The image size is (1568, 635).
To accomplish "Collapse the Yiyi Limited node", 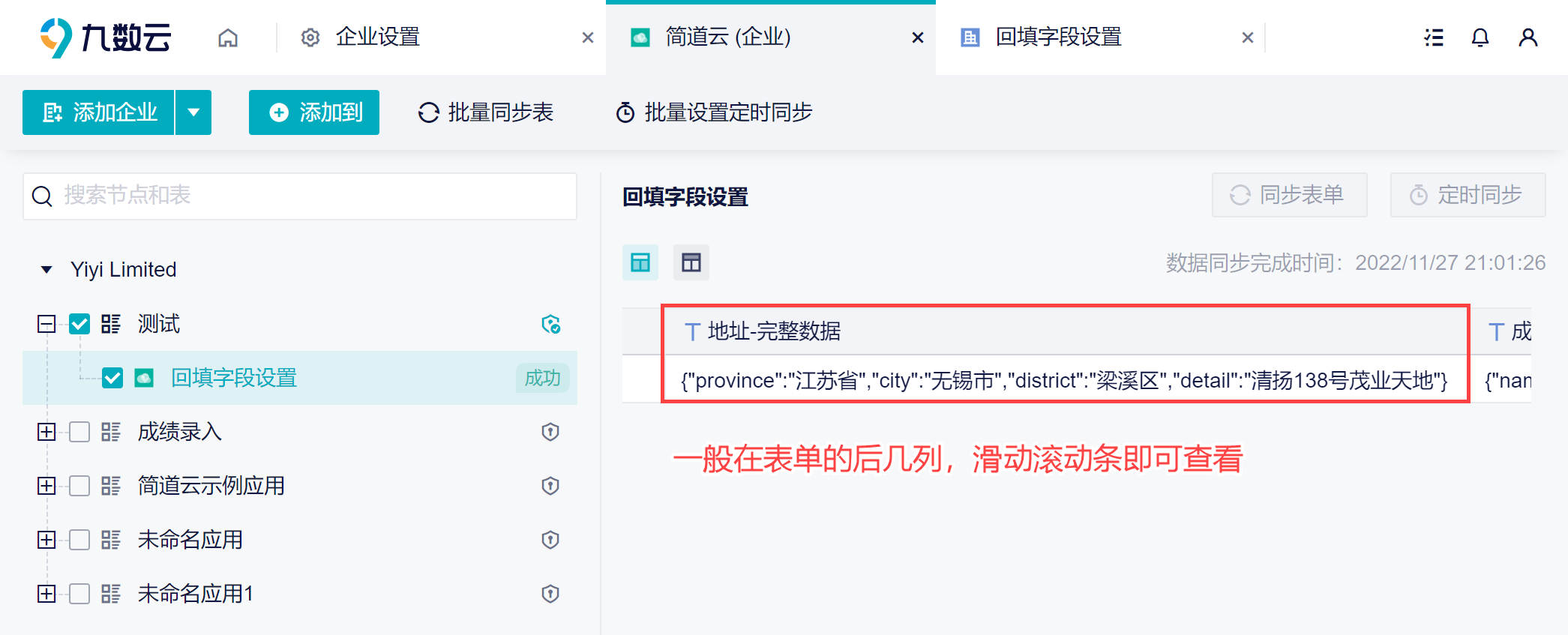I will pyautogui.click(x=46, y=270).
